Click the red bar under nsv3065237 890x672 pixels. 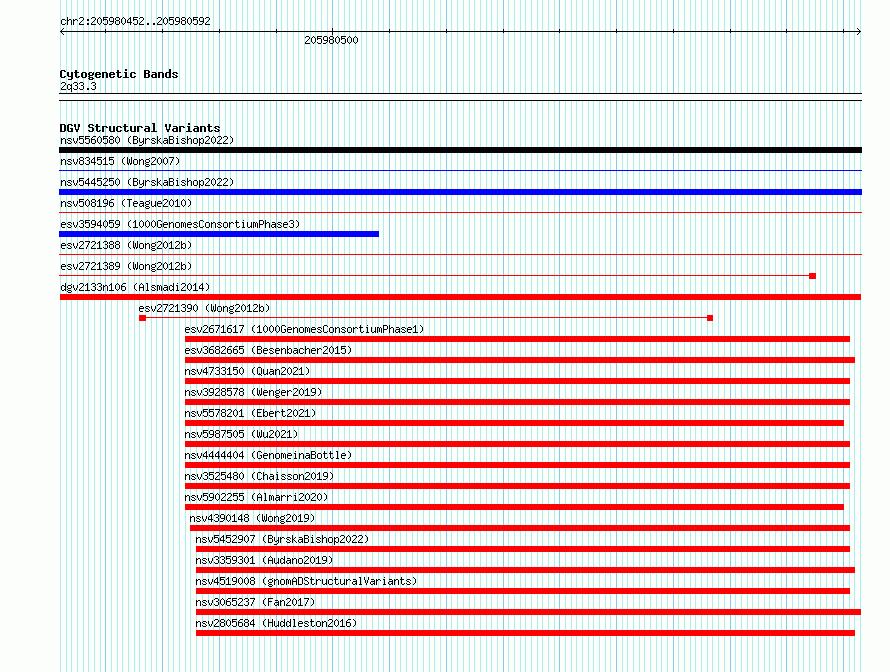pos(528,612)
